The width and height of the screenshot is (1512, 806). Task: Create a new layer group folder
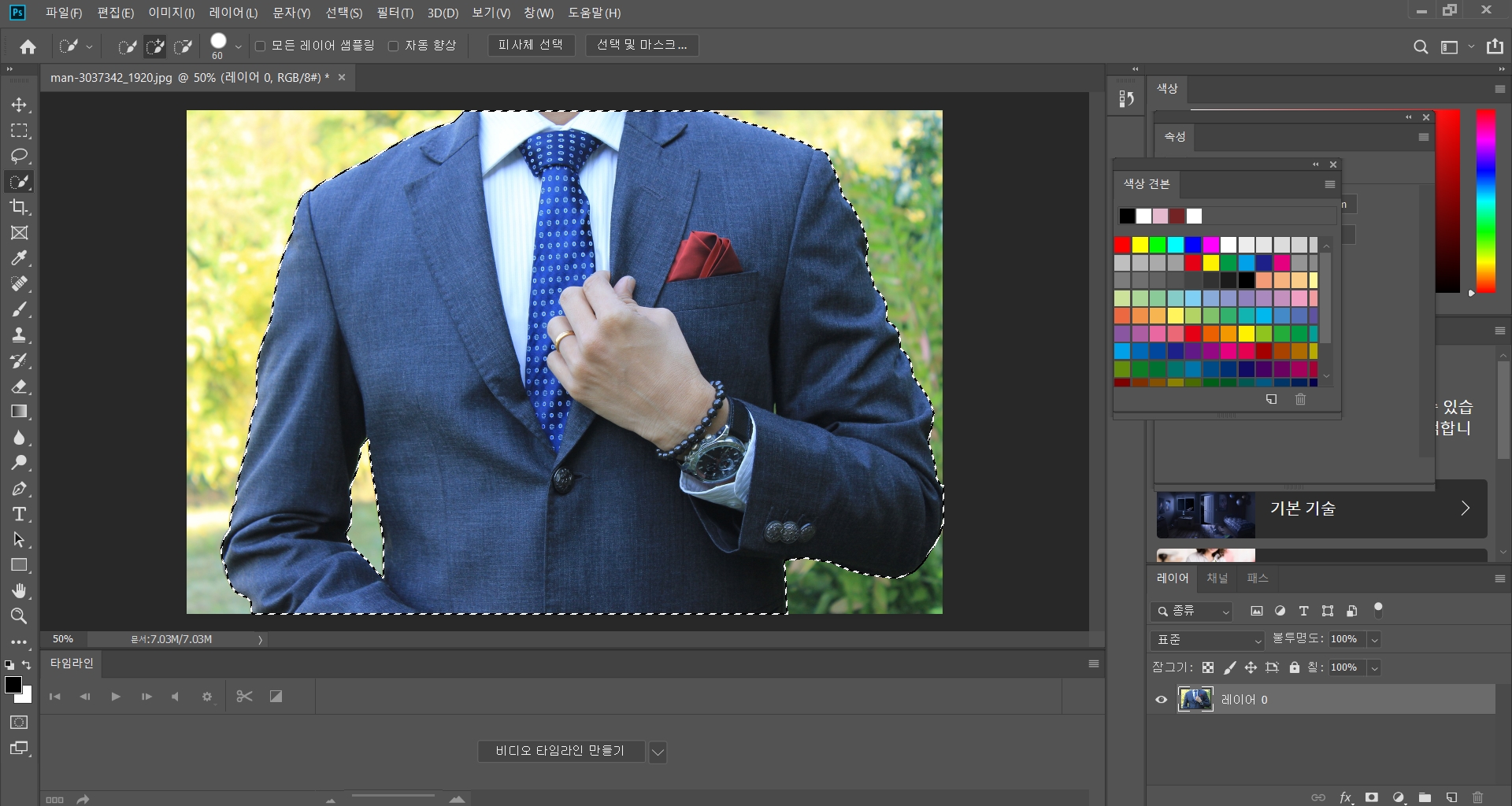click(1425, 797)
